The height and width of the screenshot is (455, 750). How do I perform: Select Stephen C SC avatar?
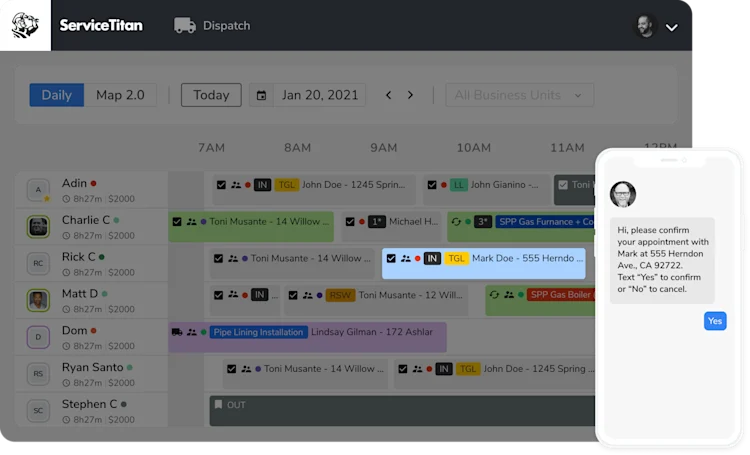[38, 411]
